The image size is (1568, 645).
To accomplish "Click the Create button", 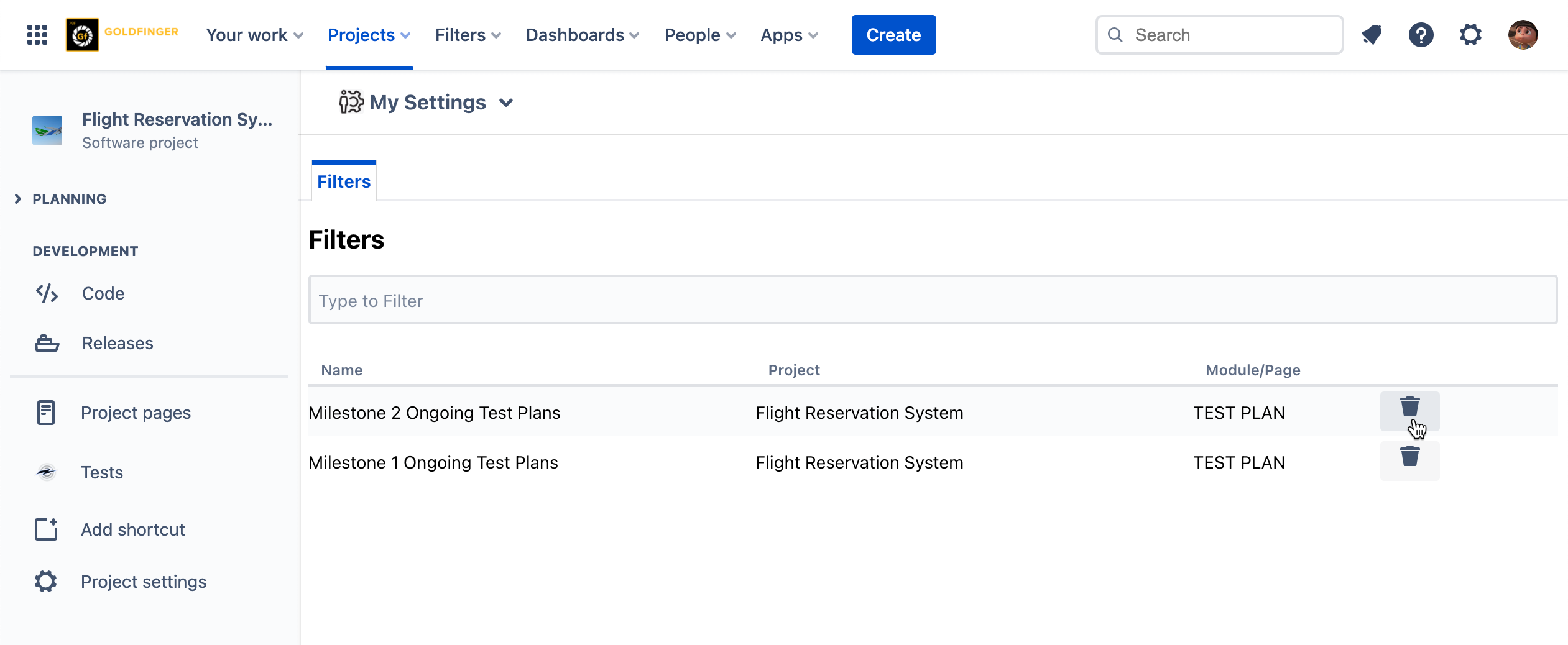I will 893,35.
